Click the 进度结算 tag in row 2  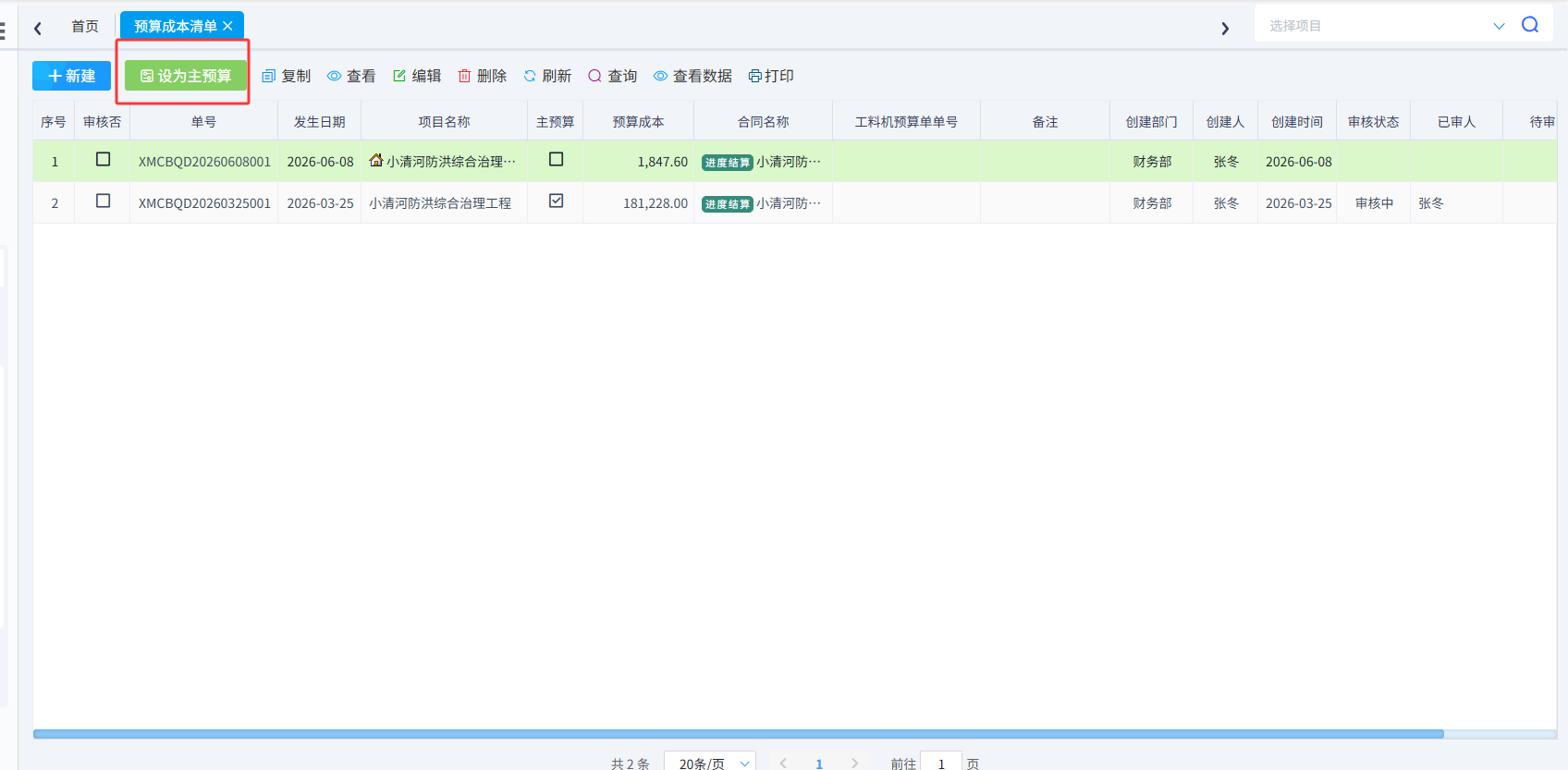727,204
